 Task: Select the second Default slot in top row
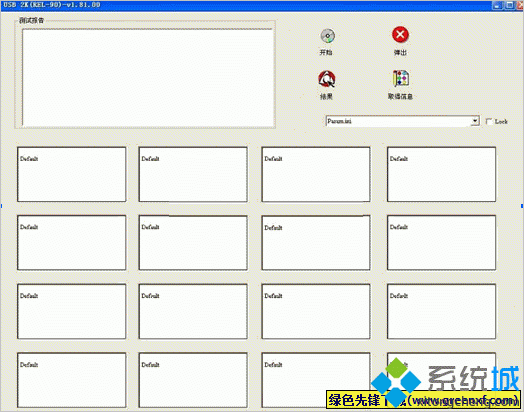(193, 174)
